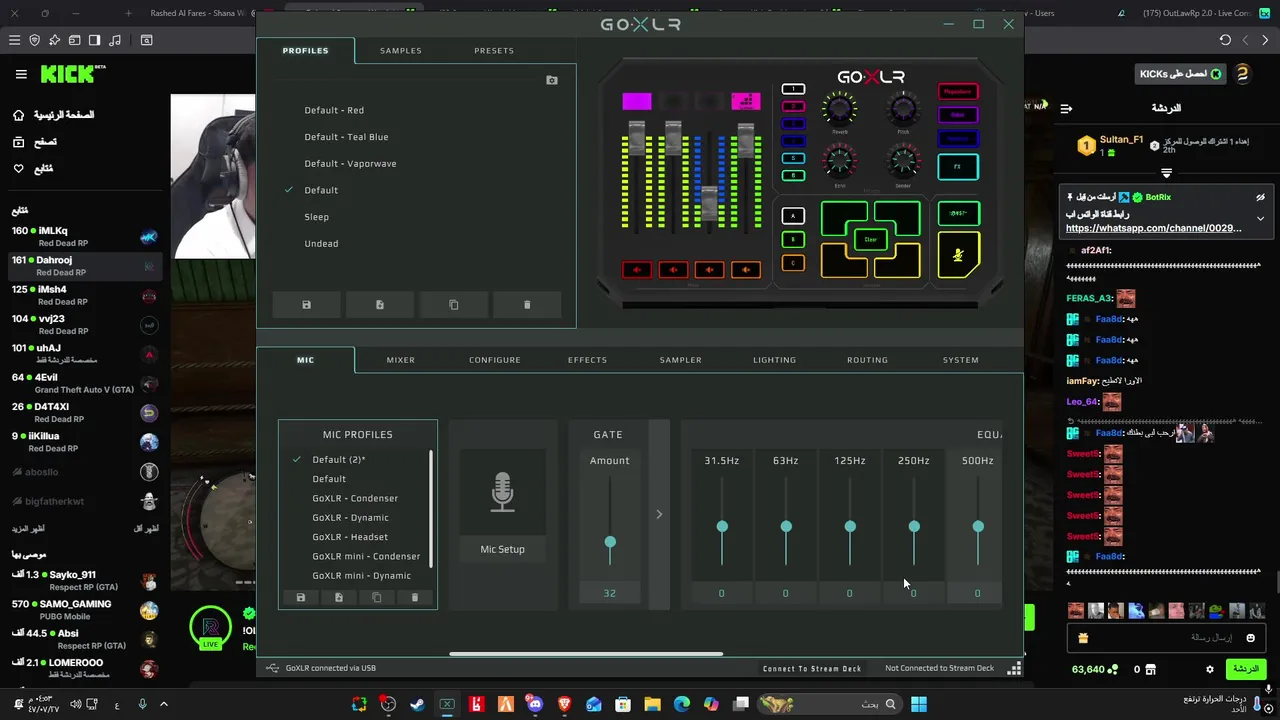Click the Gate Amount slider handle
The height and width of the screenshot is (720, 1280).
[610, 542]
